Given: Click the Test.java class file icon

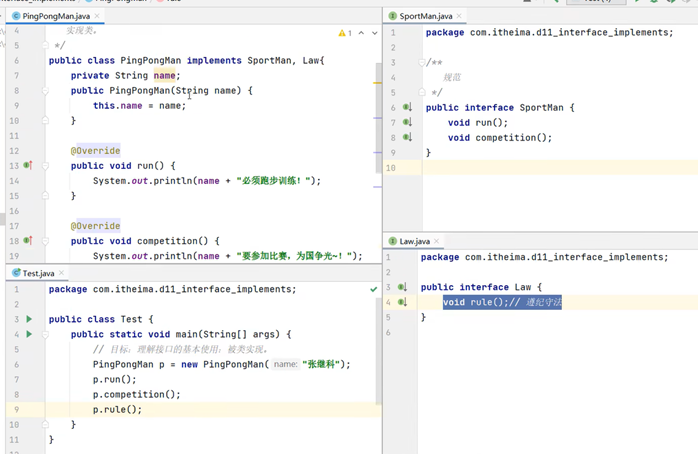Looking at the screenshot, I should (x=16, y=273).
